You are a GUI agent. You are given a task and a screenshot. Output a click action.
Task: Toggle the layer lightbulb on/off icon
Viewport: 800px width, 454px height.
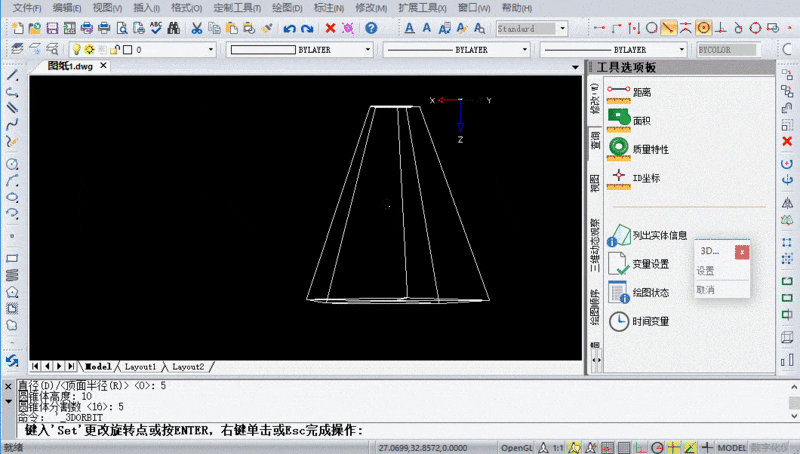tap(75, 48)
